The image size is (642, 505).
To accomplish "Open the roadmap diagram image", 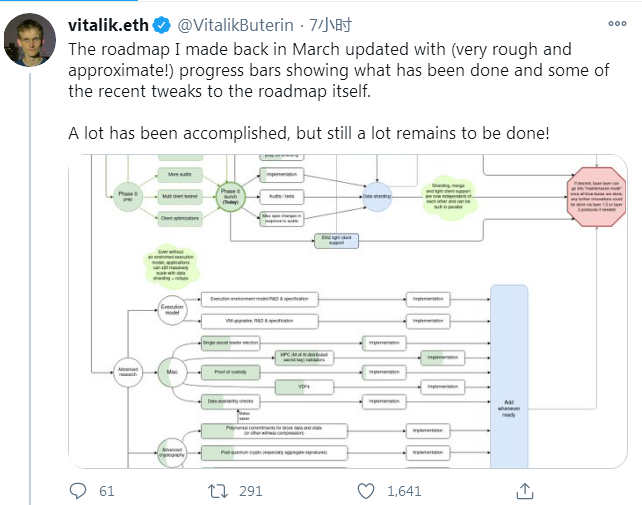I will click(348, 311).
